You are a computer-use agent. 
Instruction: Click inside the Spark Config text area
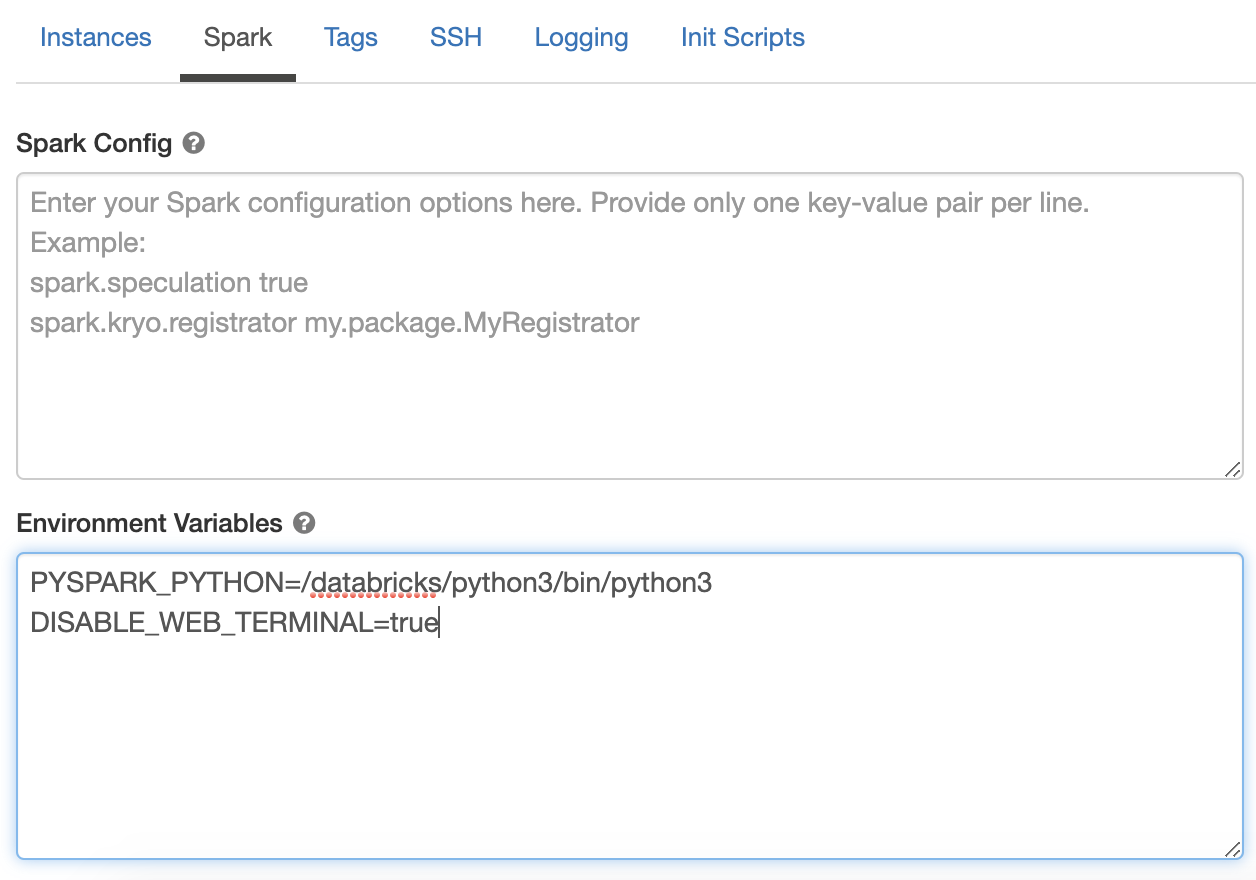628,400
